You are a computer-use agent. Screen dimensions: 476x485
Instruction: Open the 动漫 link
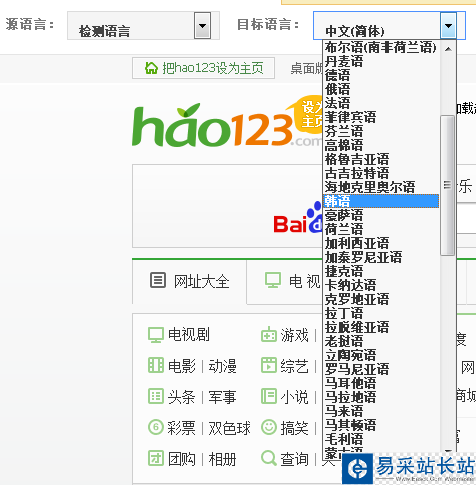point(223,366)
